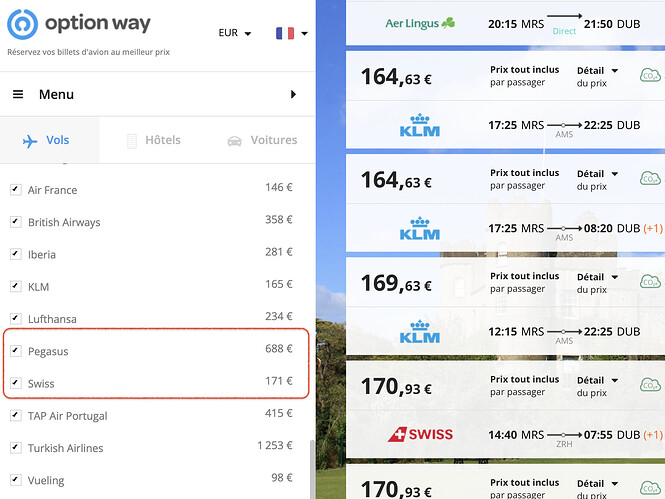Uncheck the Lufthansa checkbox
This screenshot has width=665, height=499.
click(x=16, y=318)
